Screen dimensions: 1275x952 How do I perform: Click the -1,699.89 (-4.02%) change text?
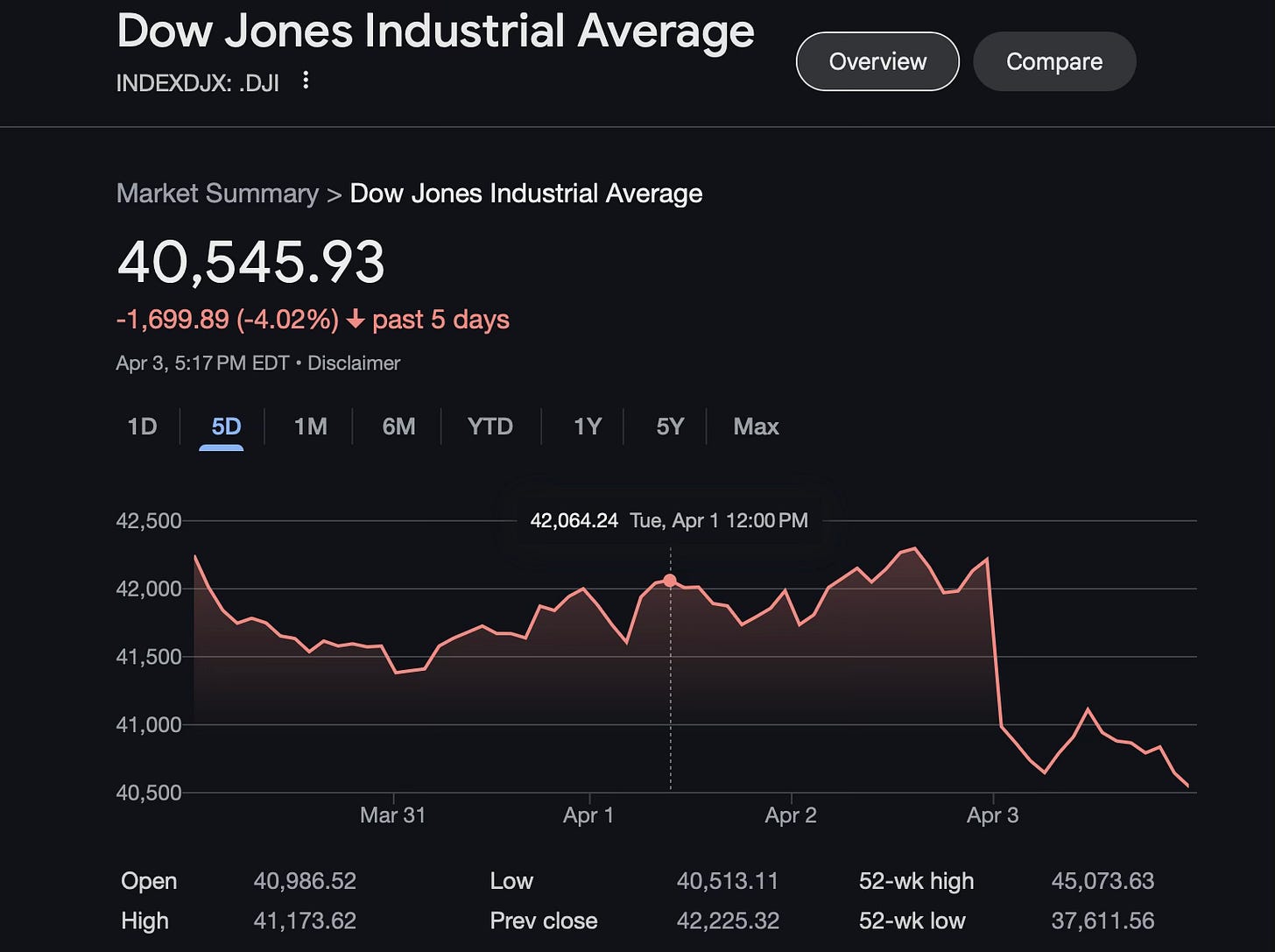click(228, 320)
